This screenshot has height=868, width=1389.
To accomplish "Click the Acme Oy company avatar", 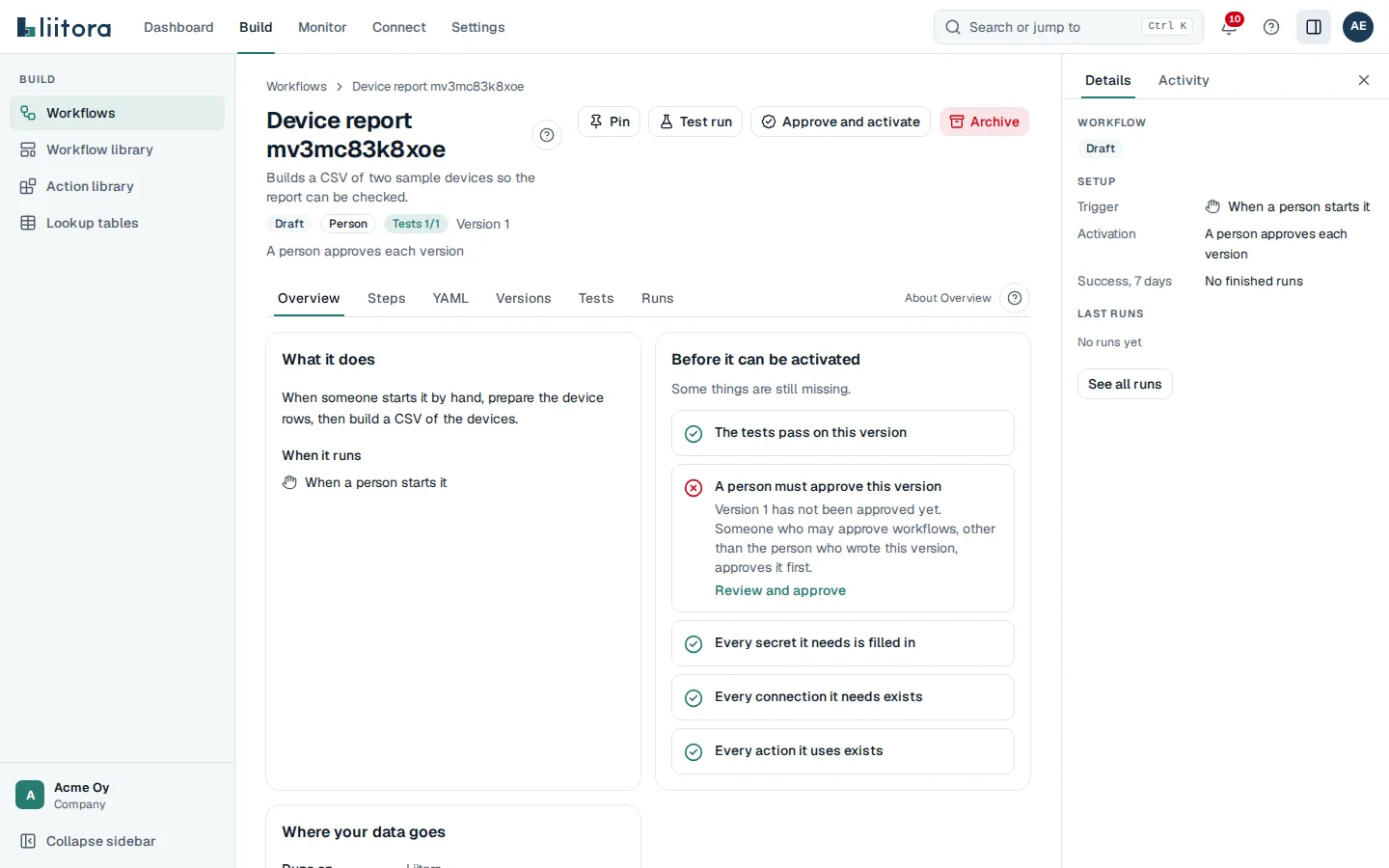I will pyautogui.click(x=30, y=795).
